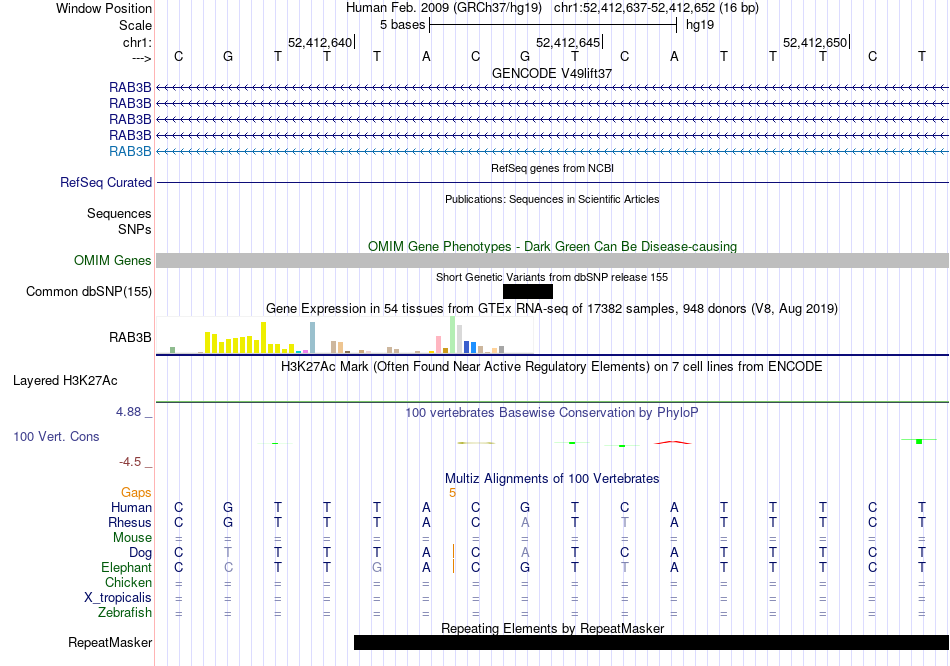Screen dimensions: 950x666
Task: Click the tall light green GTEx expression bar
Action: (453, 335)
